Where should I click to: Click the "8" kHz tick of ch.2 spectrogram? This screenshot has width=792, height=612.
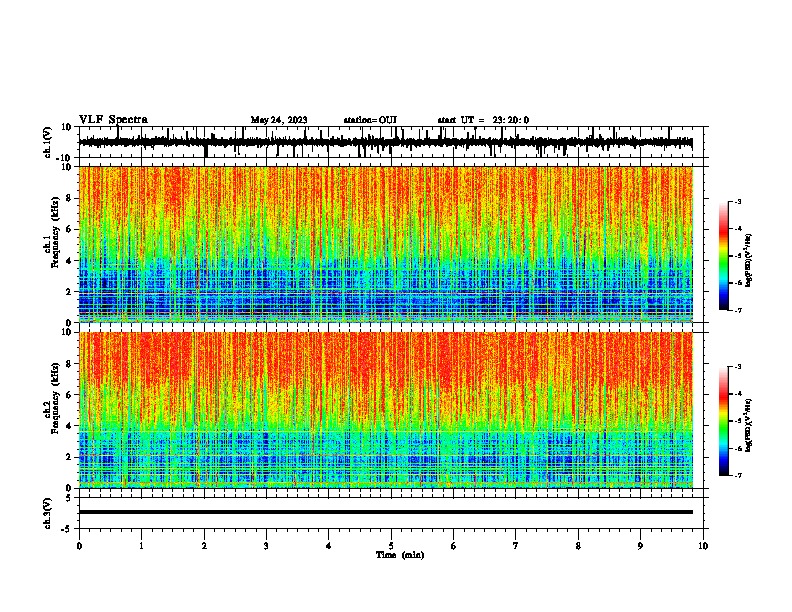point(69,364)
